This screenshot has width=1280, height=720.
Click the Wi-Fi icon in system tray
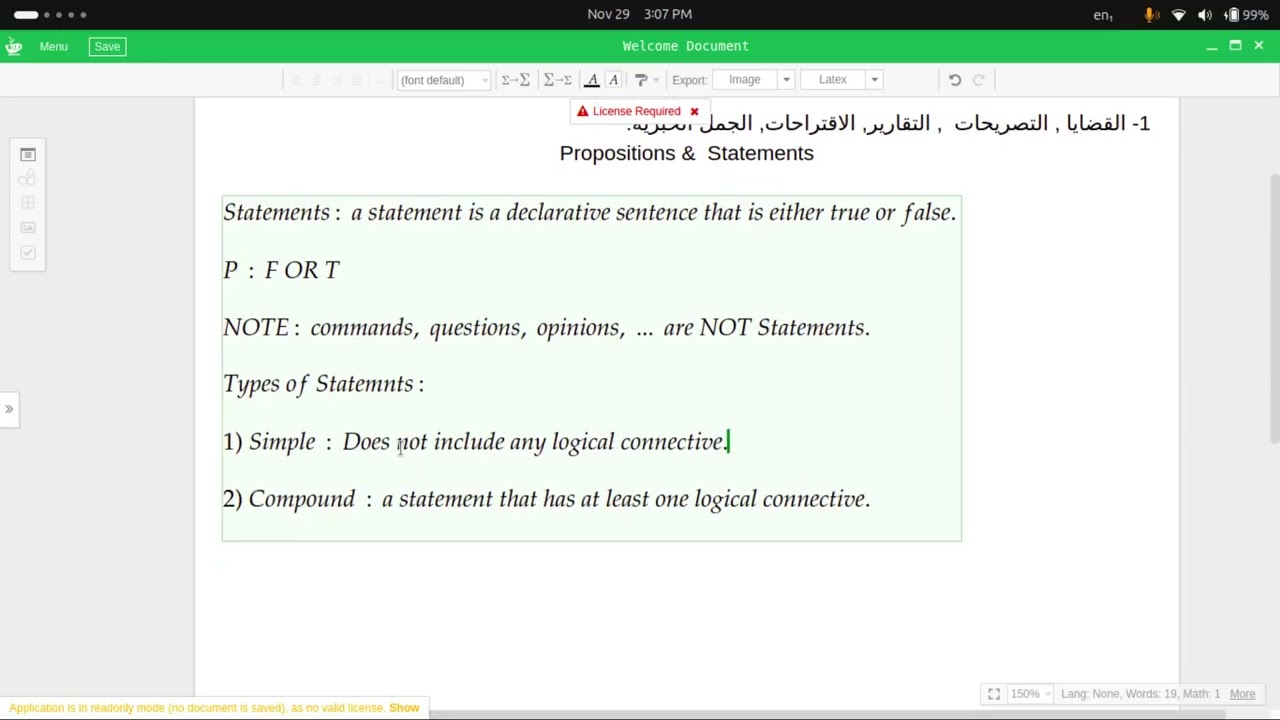[1178, 15]
